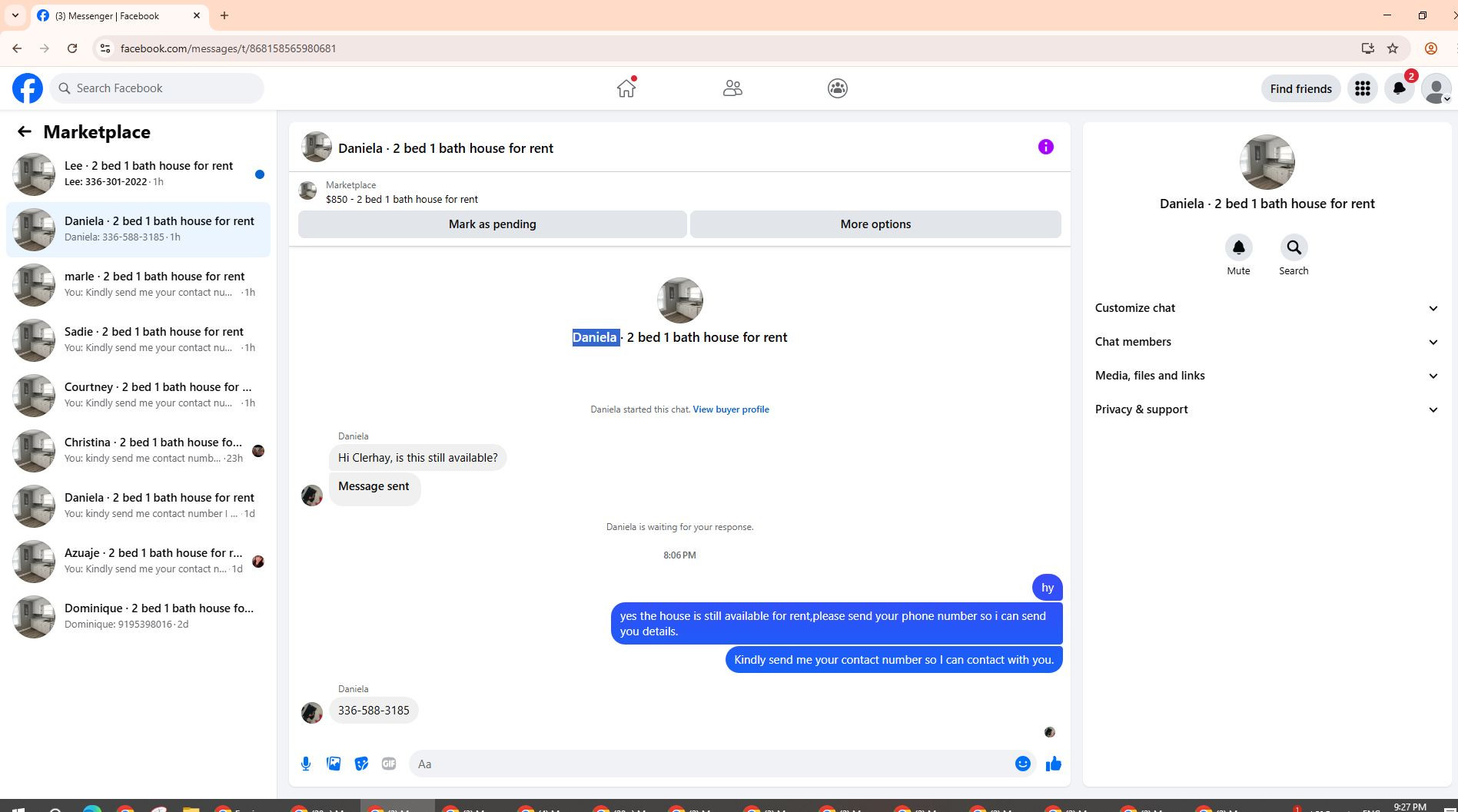Open the Notifications bell icon

coord(1400,88)
